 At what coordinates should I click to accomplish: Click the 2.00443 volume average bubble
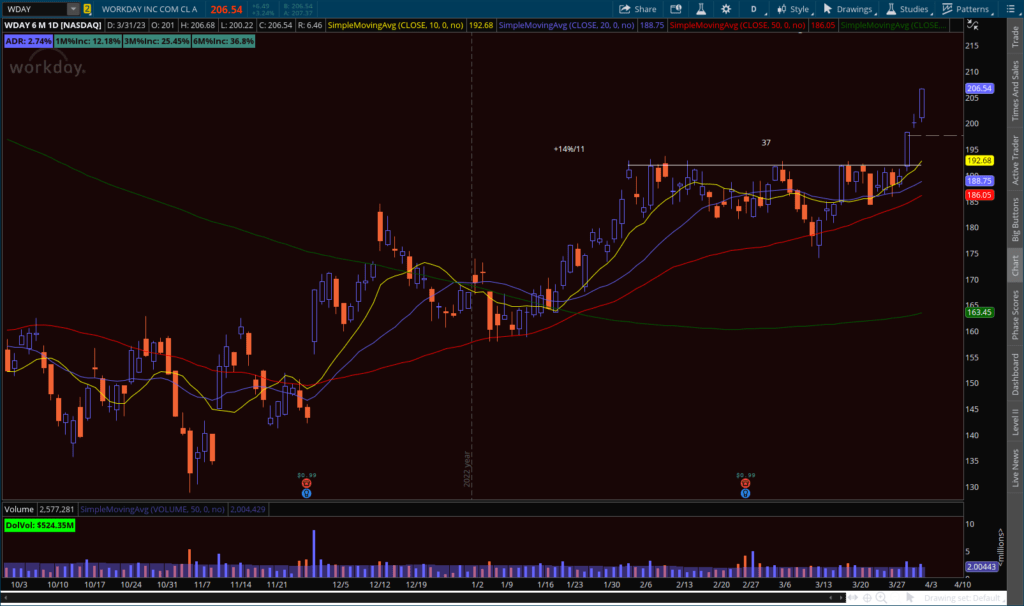(981, 567)
